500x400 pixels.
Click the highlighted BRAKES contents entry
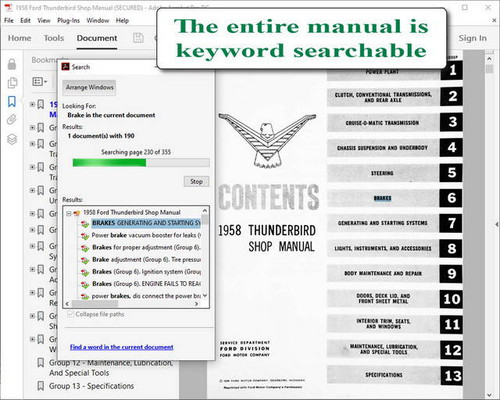point(382,198)
